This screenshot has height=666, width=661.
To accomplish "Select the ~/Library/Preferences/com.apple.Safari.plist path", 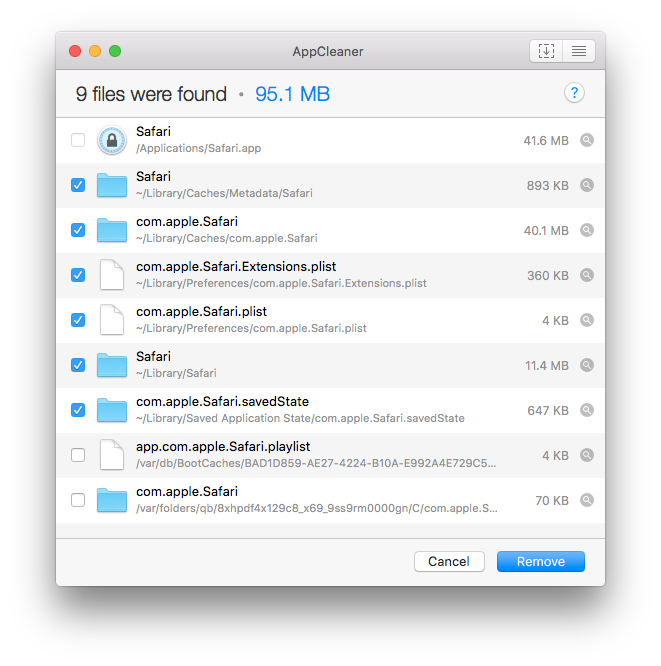I will click(251, 328).
